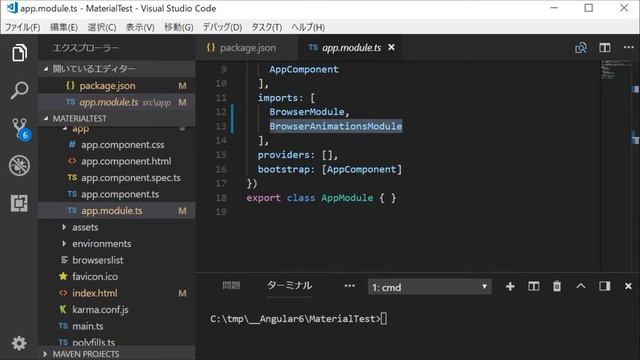This screenshot has height=360, width=640.
Task: Maximize the panel with up chevron
Action: pos(580,286)
